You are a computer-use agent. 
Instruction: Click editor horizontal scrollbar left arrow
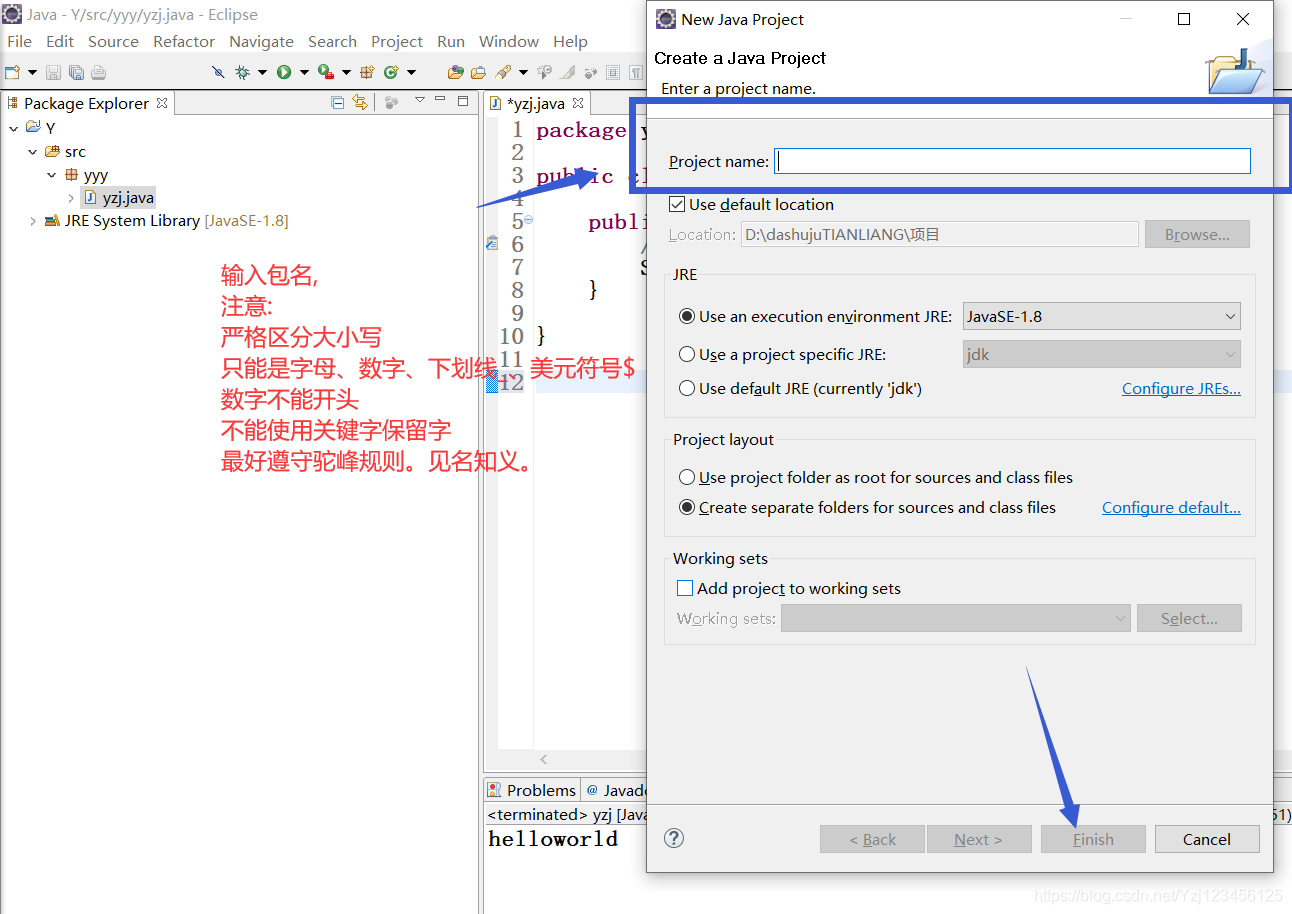pos(543,760)
